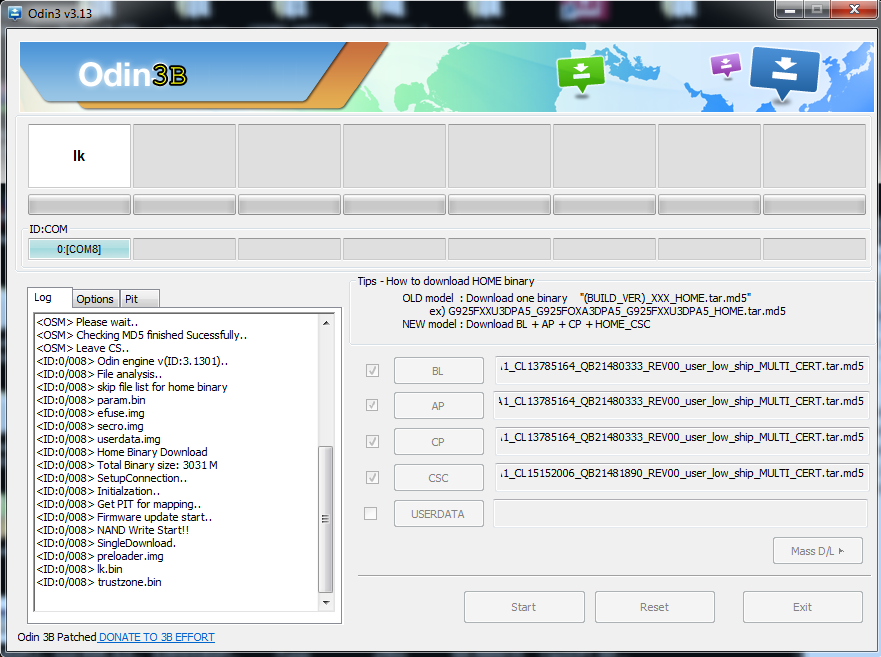Viewport: 881px width, 657px height.
Task: Click the green download marker icon on banner
Action: coord(581,75)
